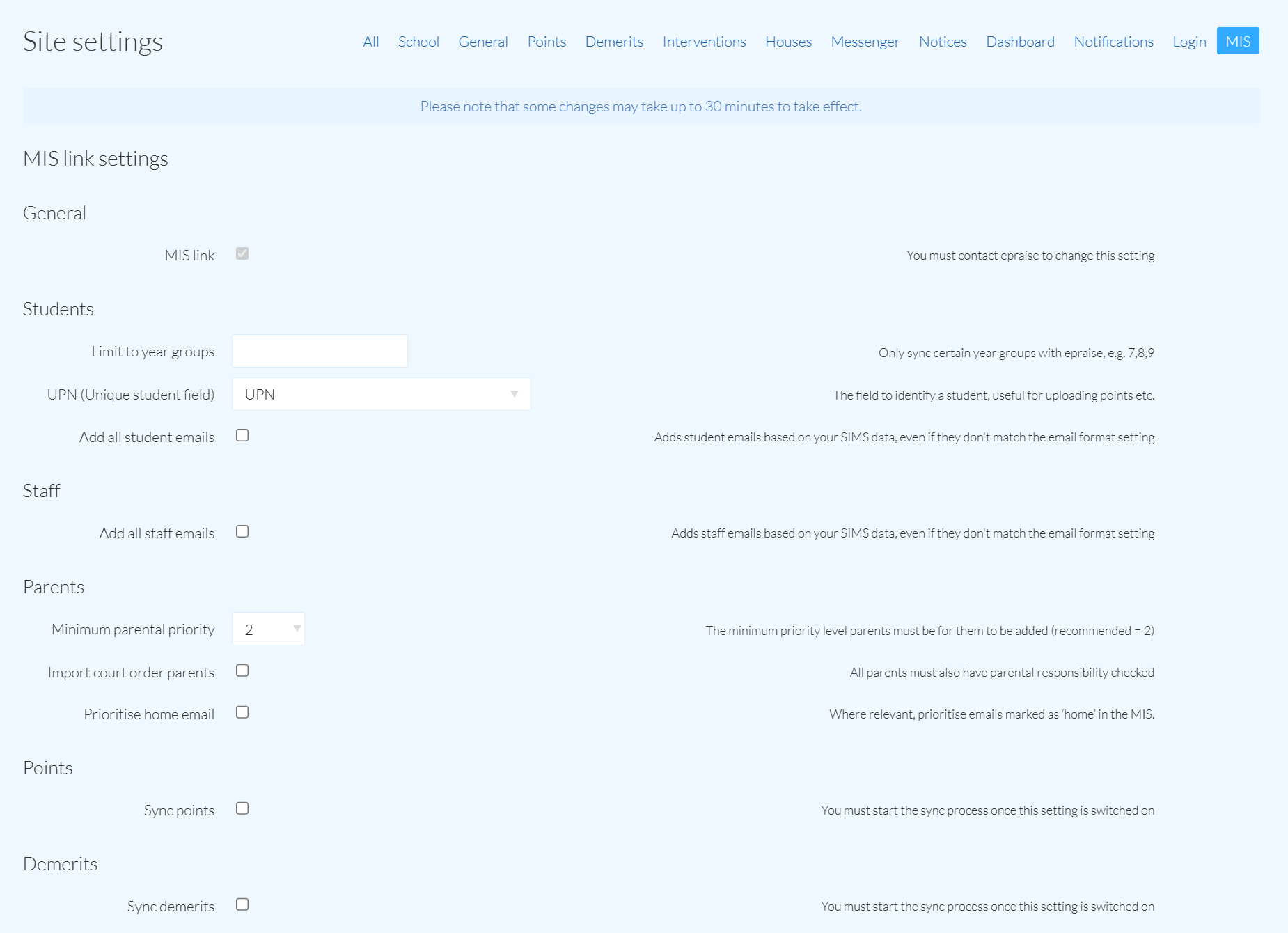
Task: Show all settings via the All tab
Action: (x=370, y=41)
